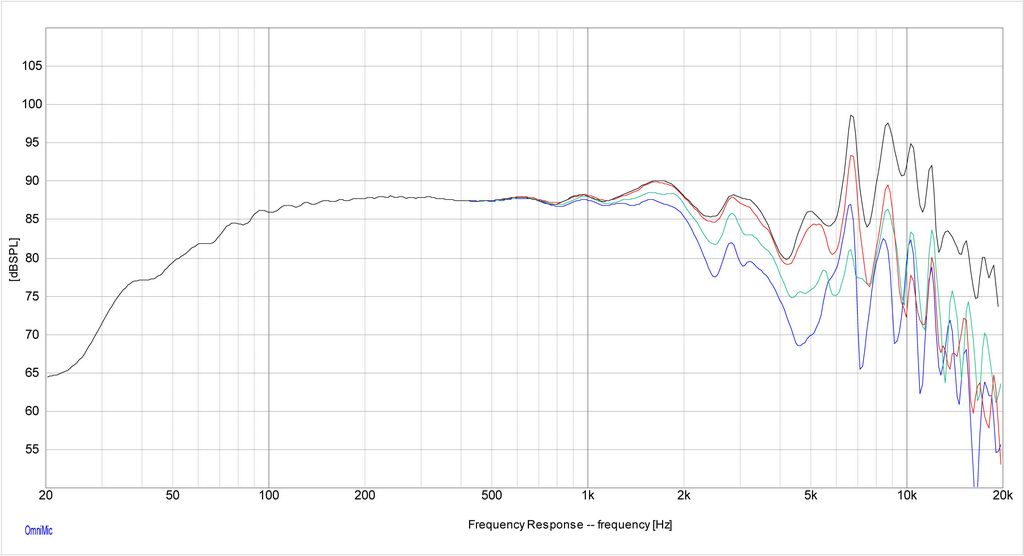
Task: Click the 50 Hz frequency label
Action: click(x=172, y=495)
